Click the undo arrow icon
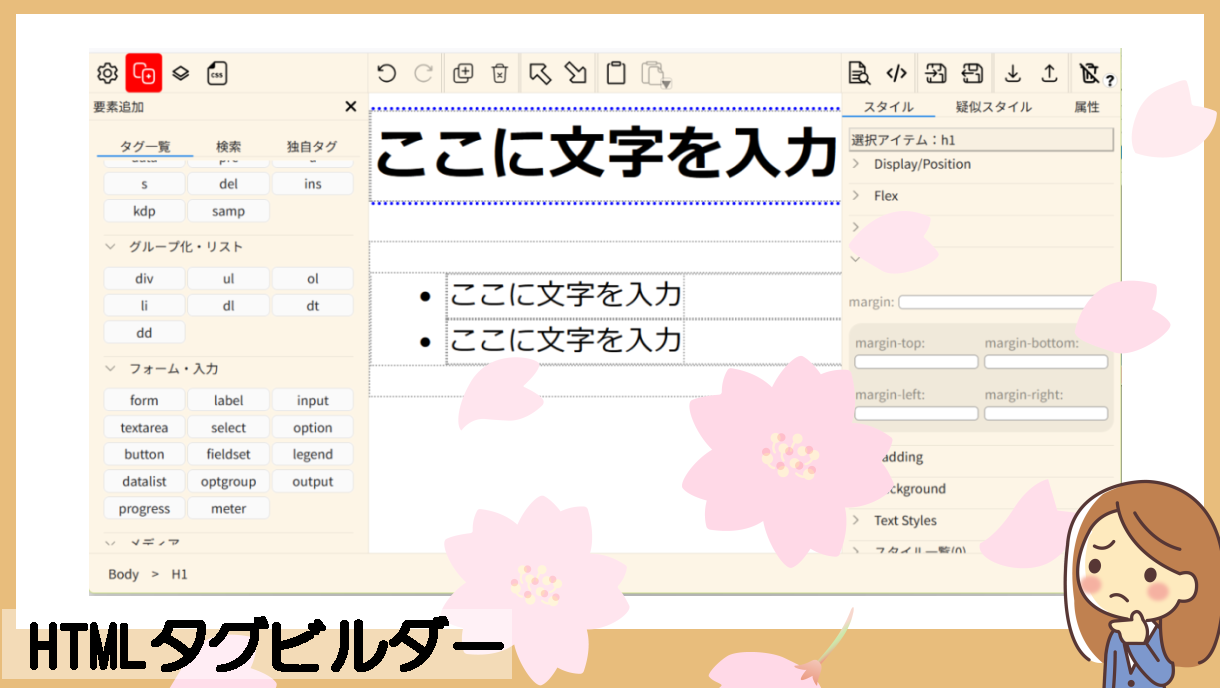This screenshot has width=1220, height=688. click(x=387, y=73)
